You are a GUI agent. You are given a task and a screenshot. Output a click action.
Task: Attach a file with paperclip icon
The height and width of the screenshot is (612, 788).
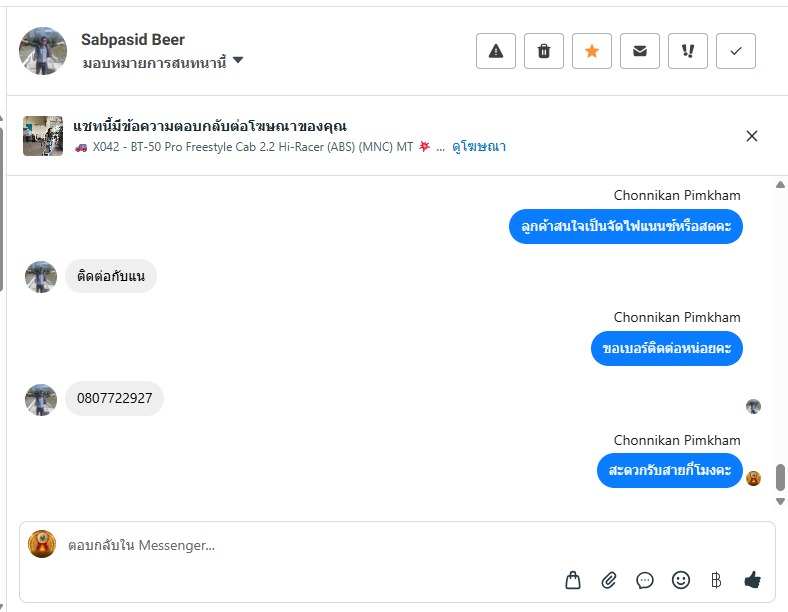[x=609, y=580]
